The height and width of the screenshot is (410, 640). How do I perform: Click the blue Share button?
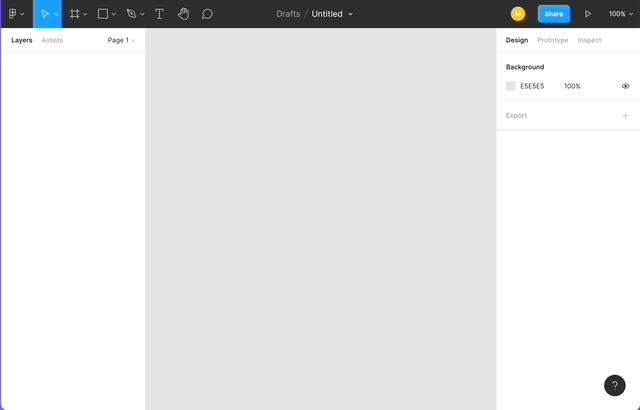coord(553,14)
